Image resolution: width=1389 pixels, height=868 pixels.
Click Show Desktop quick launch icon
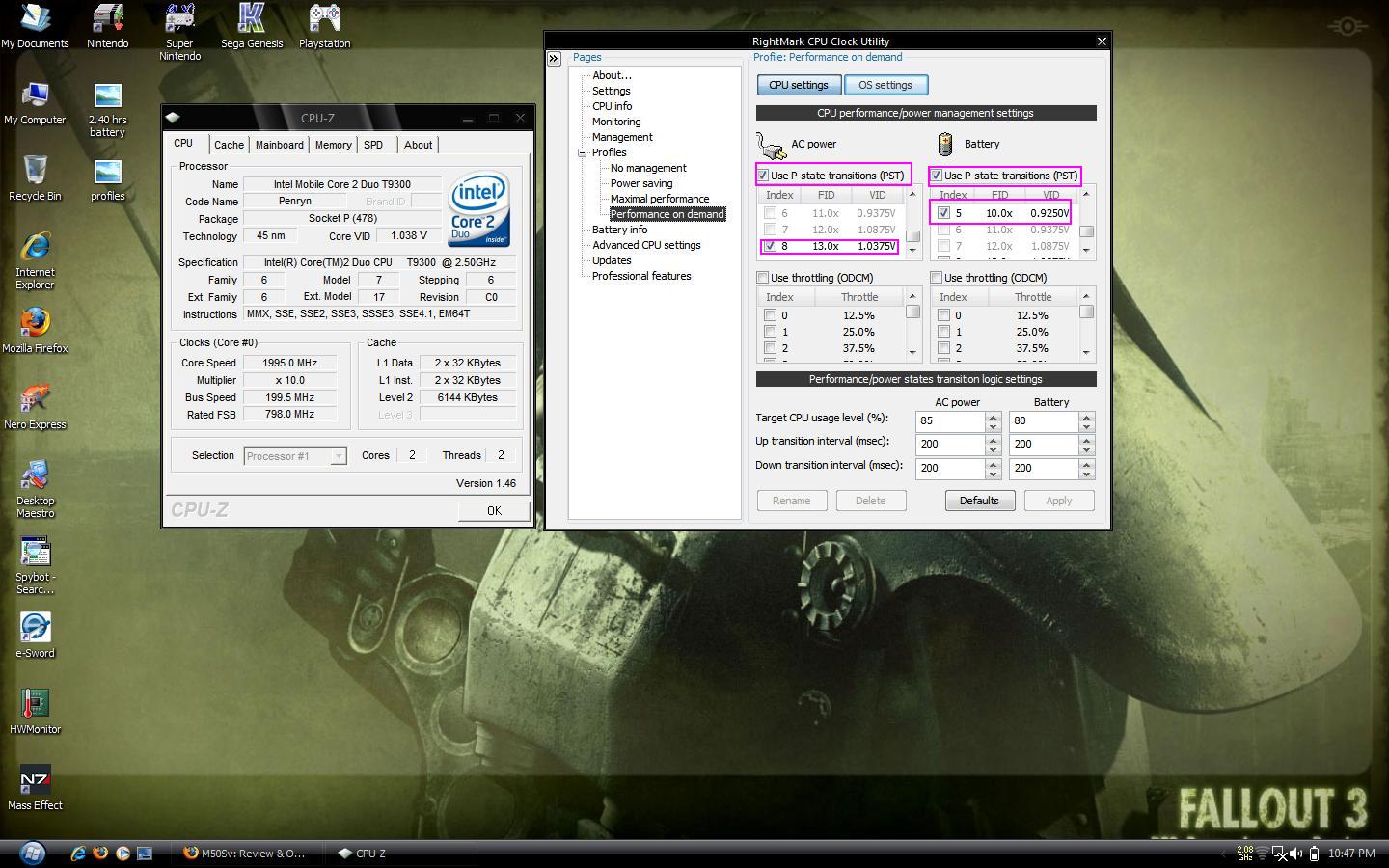pos(144,853)
